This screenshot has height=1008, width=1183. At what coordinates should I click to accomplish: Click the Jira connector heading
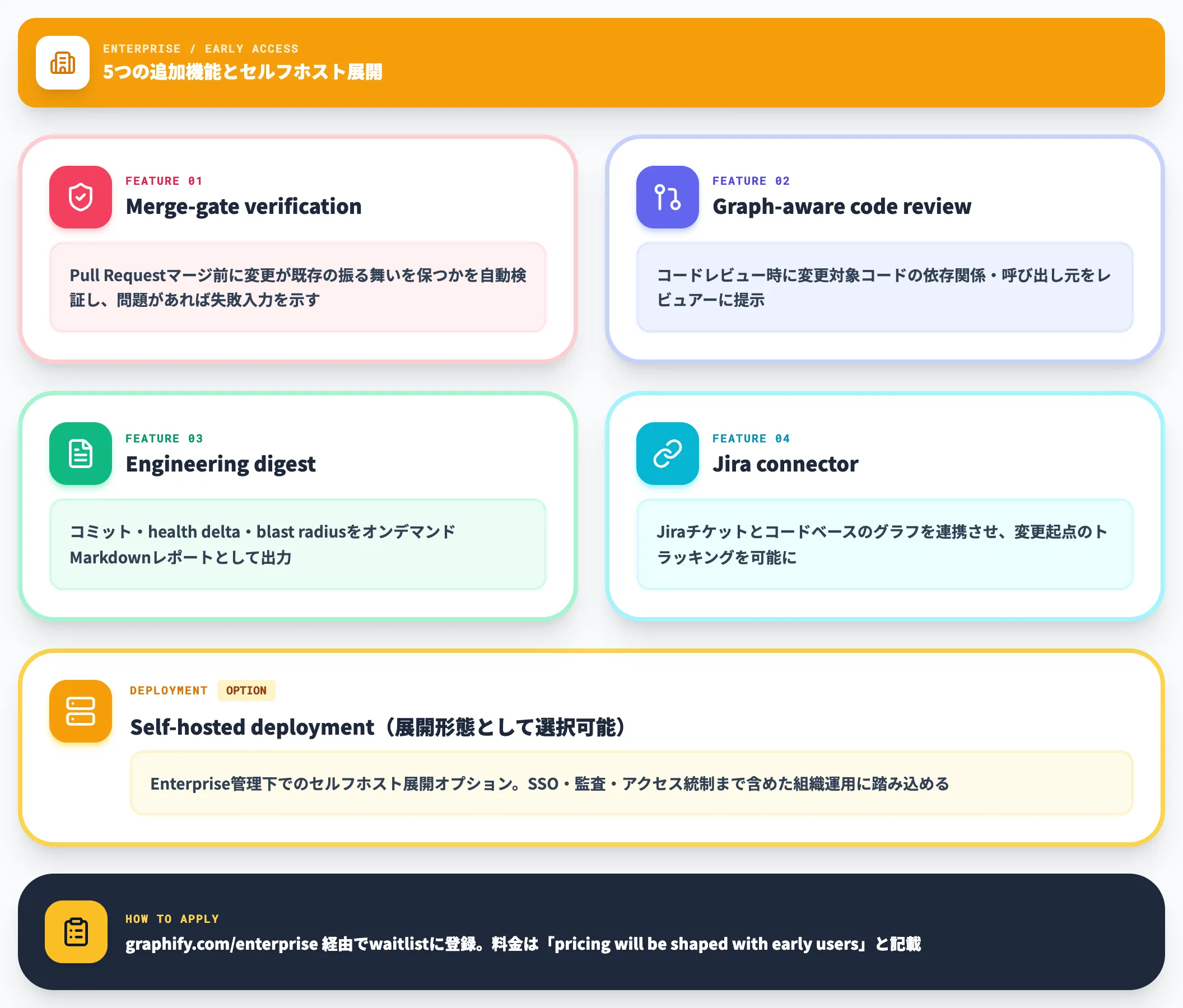pyautogui.click(x=785, y=464)
